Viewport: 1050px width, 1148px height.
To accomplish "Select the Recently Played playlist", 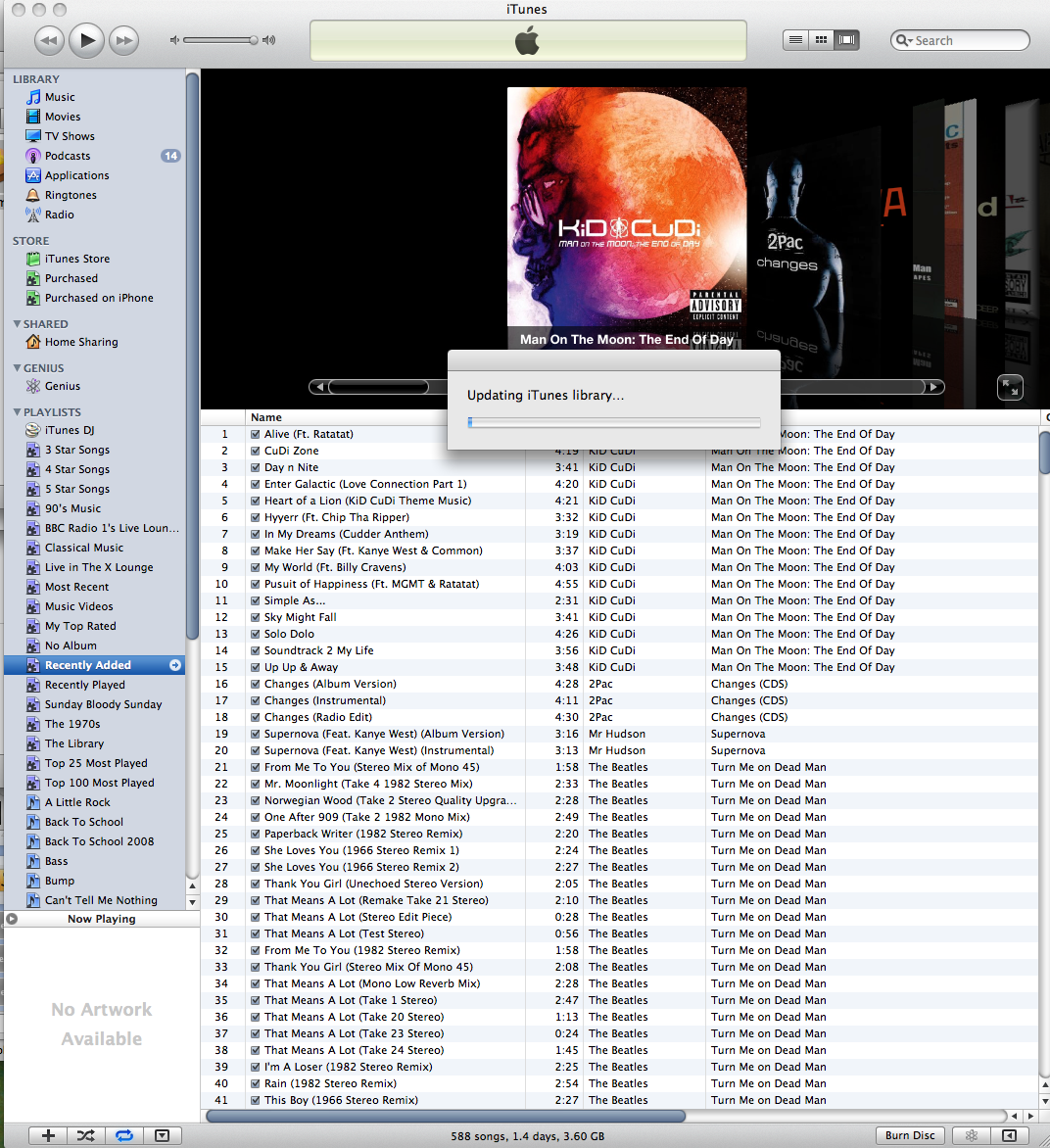I will 85,686.
